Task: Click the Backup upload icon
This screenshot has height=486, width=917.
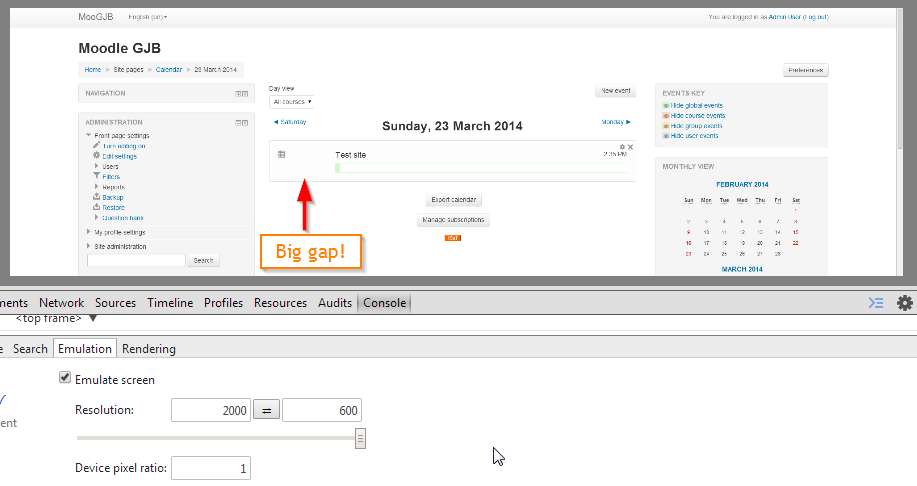Action: tap(96, 197)
